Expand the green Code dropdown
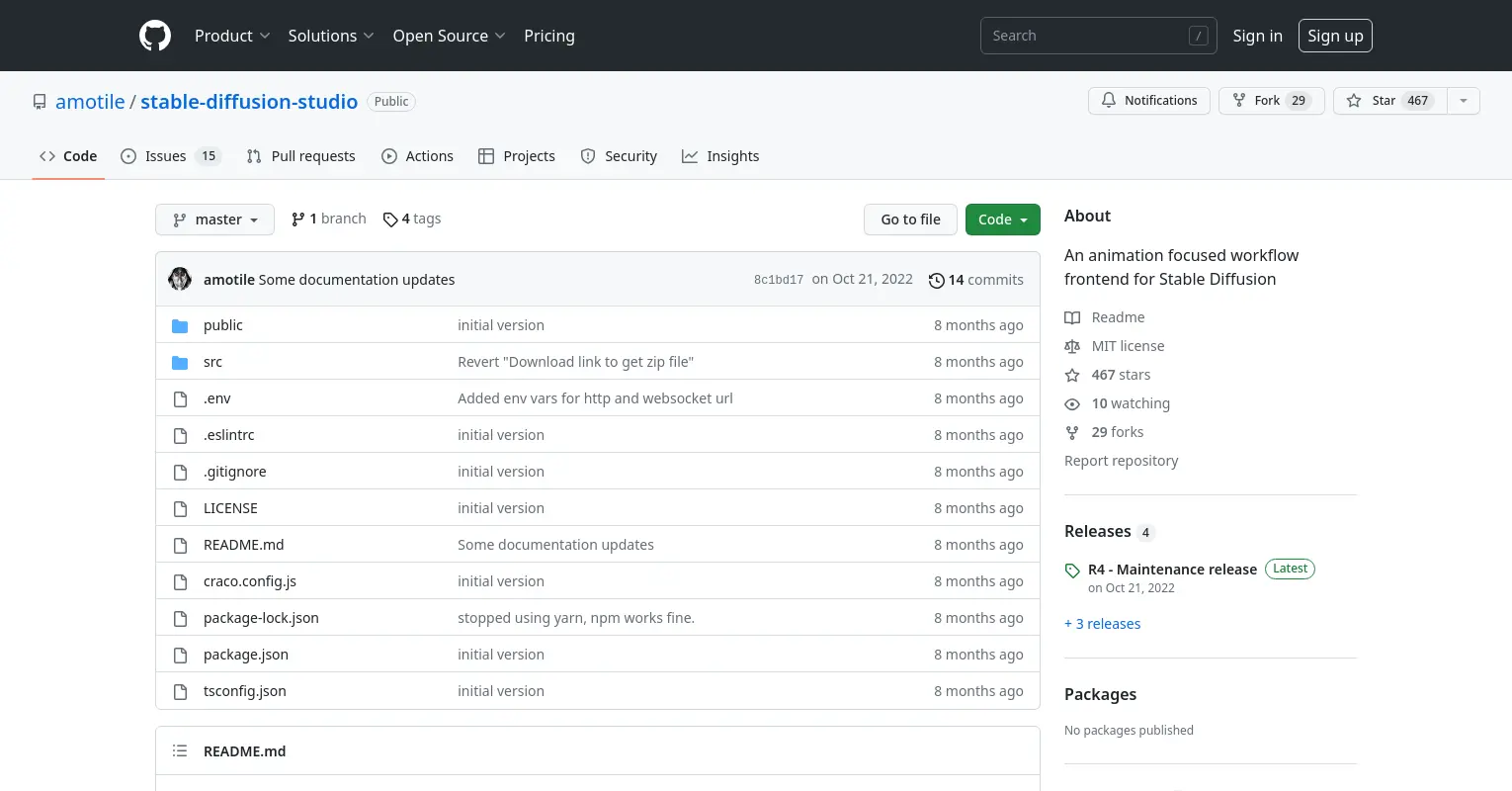 point(1002,220)
